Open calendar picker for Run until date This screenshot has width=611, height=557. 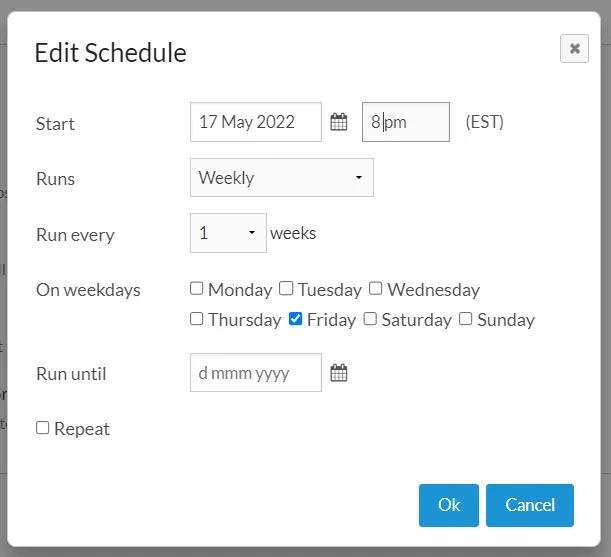point(339,373)
